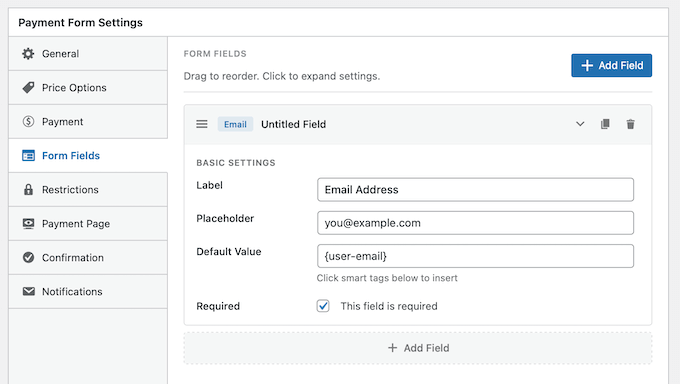The height and width of the screenshot is (384, 680).
Task: Focus the Label input with Email Address
Action: tap(475, 190)
